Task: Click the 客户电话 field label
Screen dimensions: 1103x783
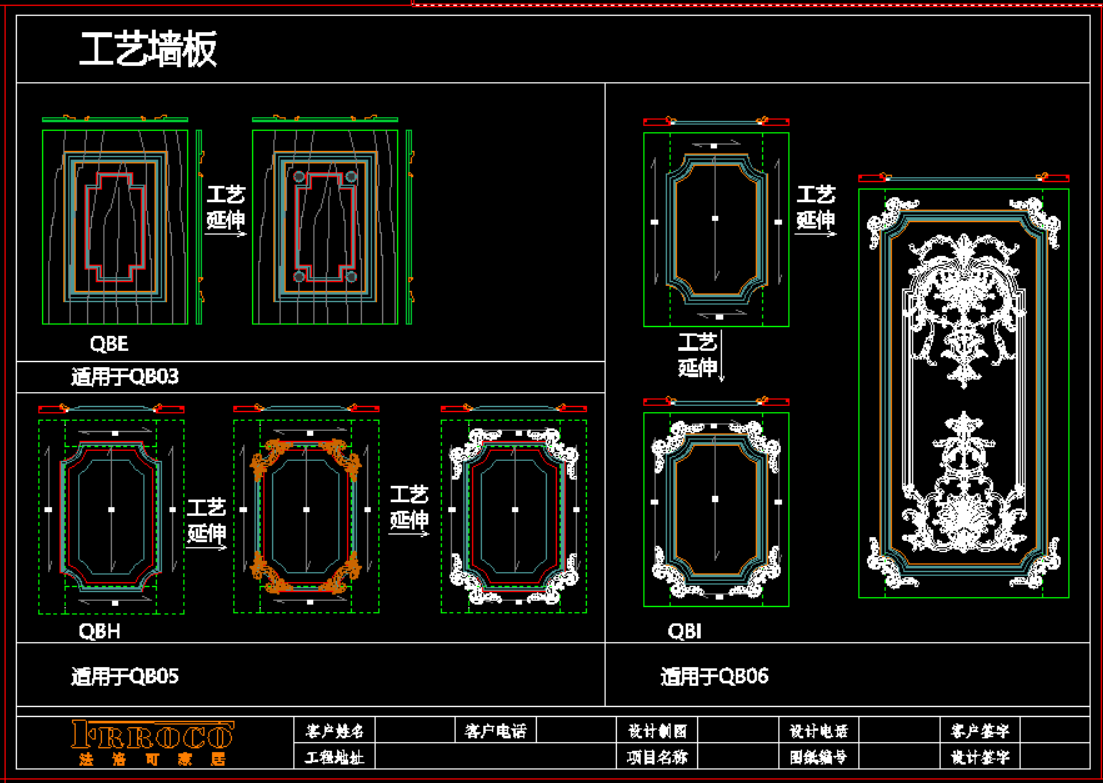Action: [495, 731]
